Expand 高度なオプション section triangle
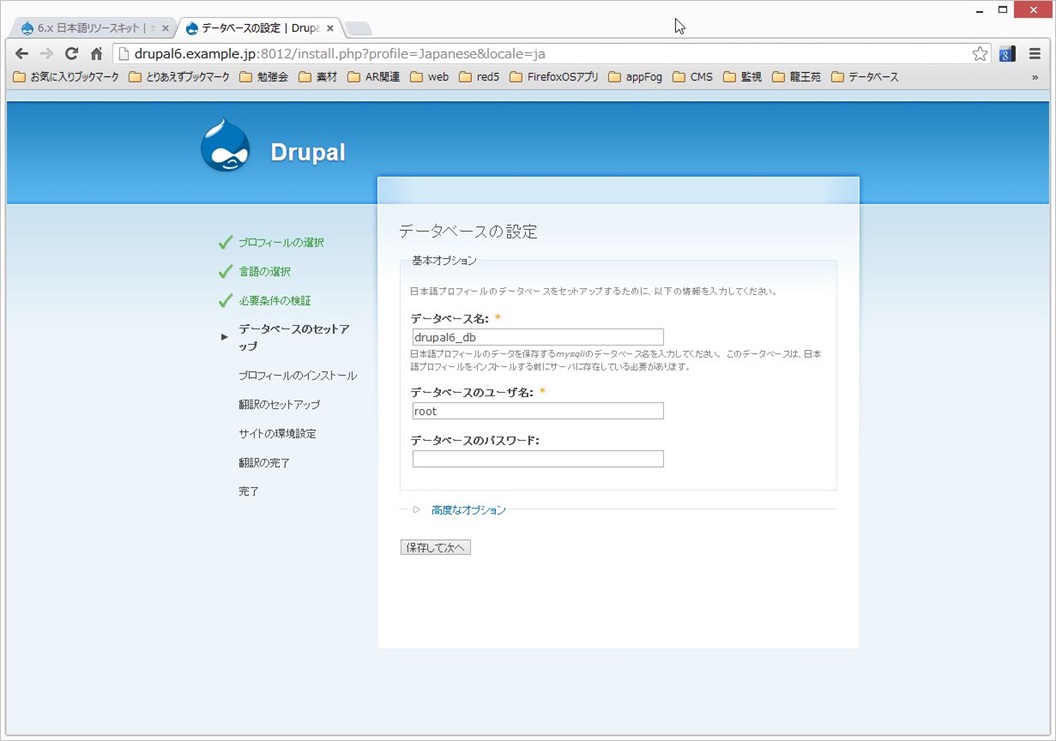The image size is (1056, 741). (x=416, y=510)
